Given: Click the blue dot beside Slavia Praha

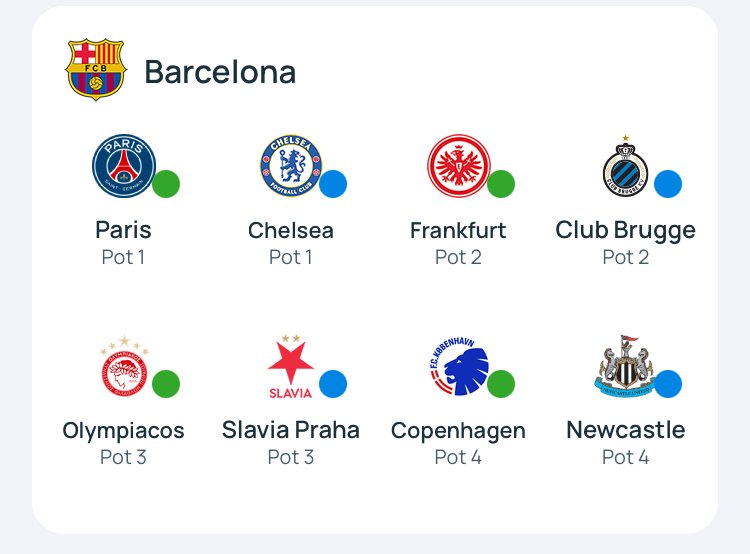Looking at the screenshot, I should tap(333, 384).
